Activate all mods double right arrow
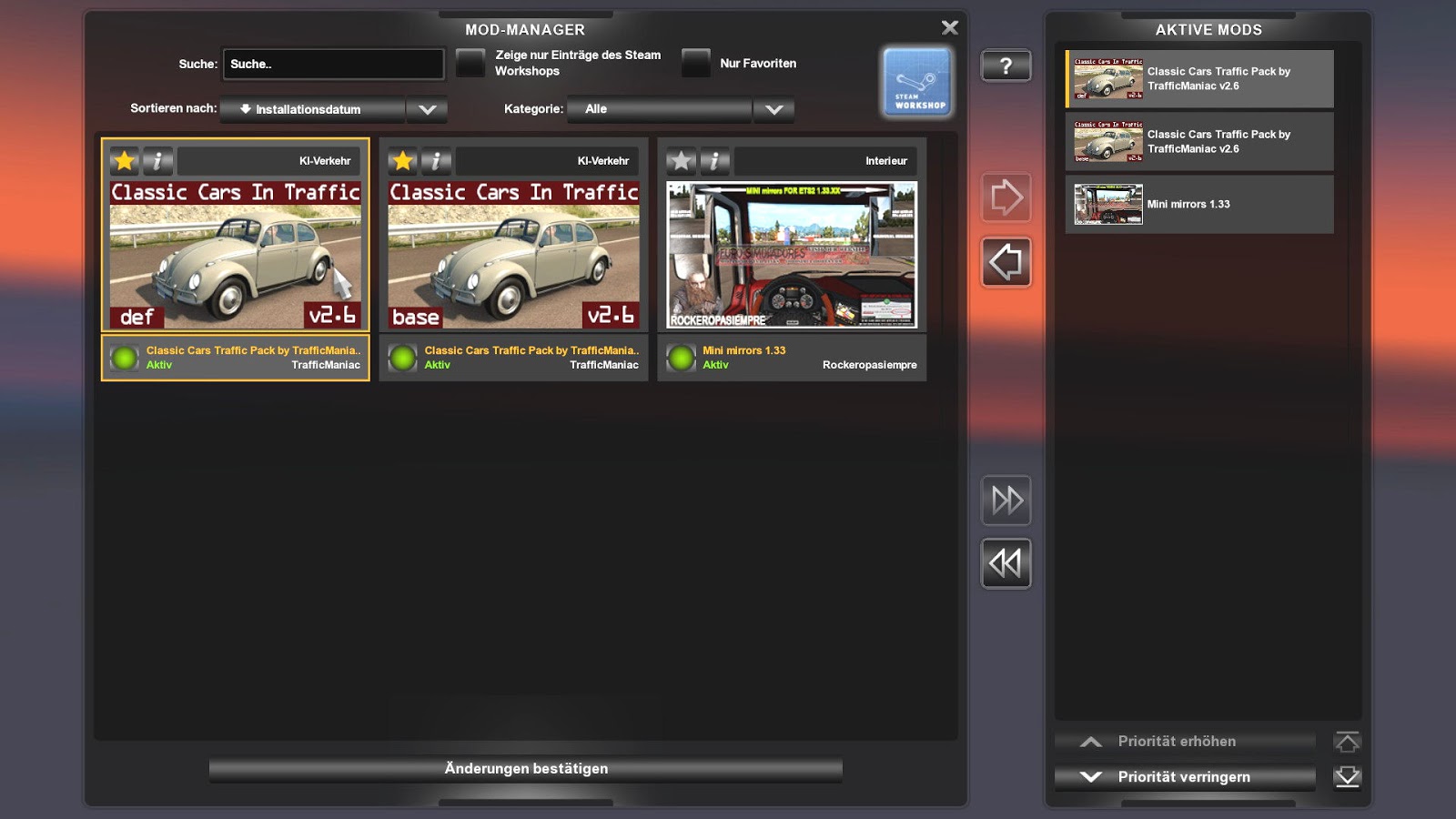Screen dimensions: 1456x819 pos(1006,500)
